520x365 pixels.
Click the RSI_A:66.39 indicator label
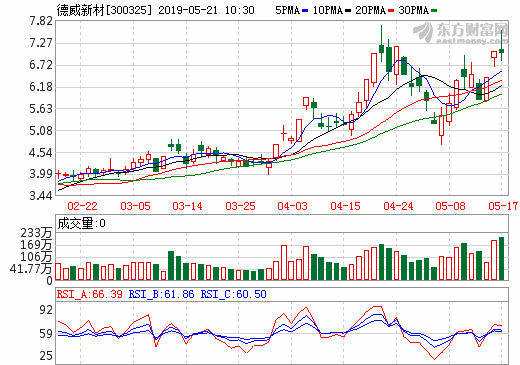pyautogui.click(x=90, y=294)
